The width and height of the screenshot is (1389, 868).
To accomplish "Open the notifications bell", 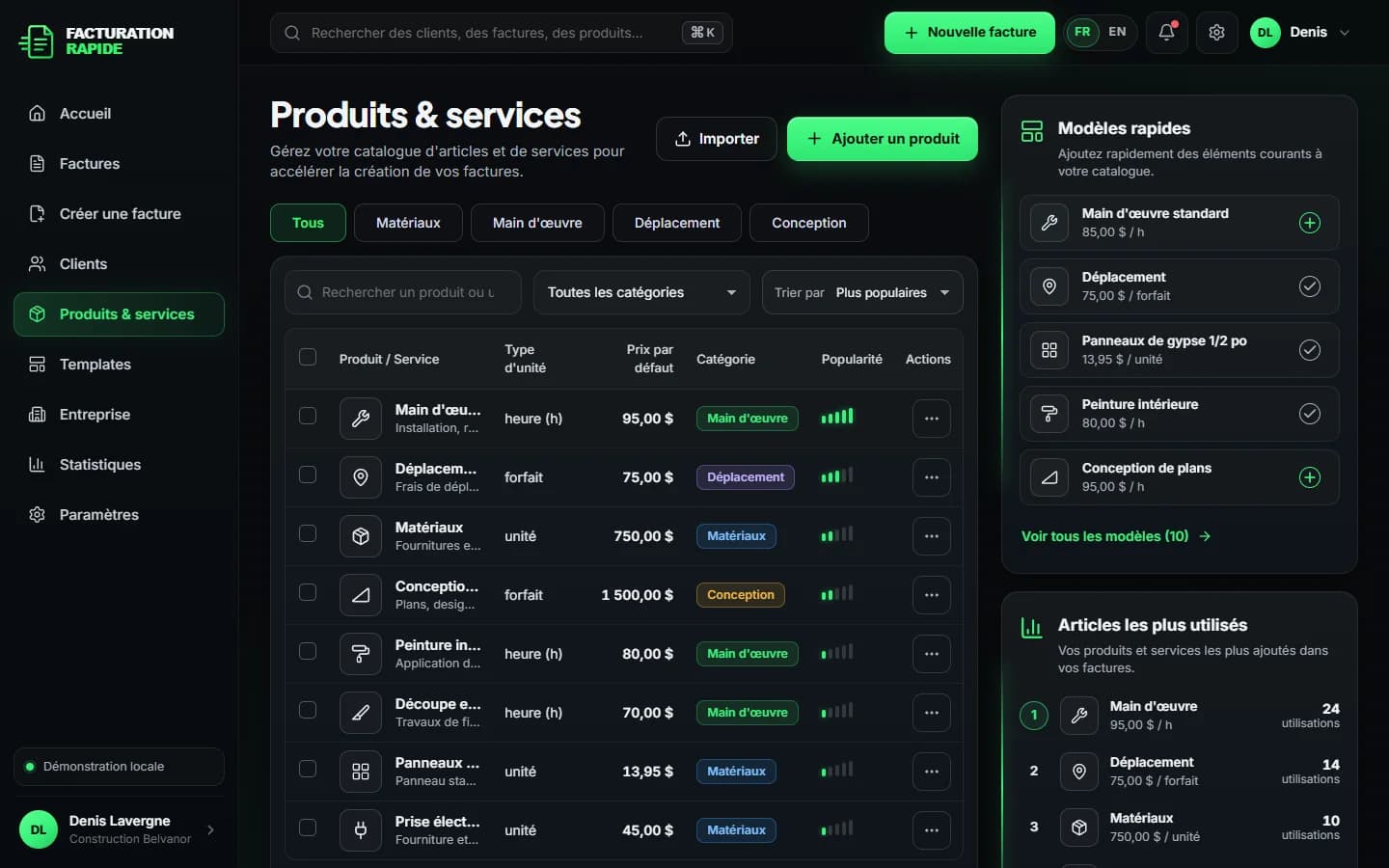I will tap(1166, 32).
